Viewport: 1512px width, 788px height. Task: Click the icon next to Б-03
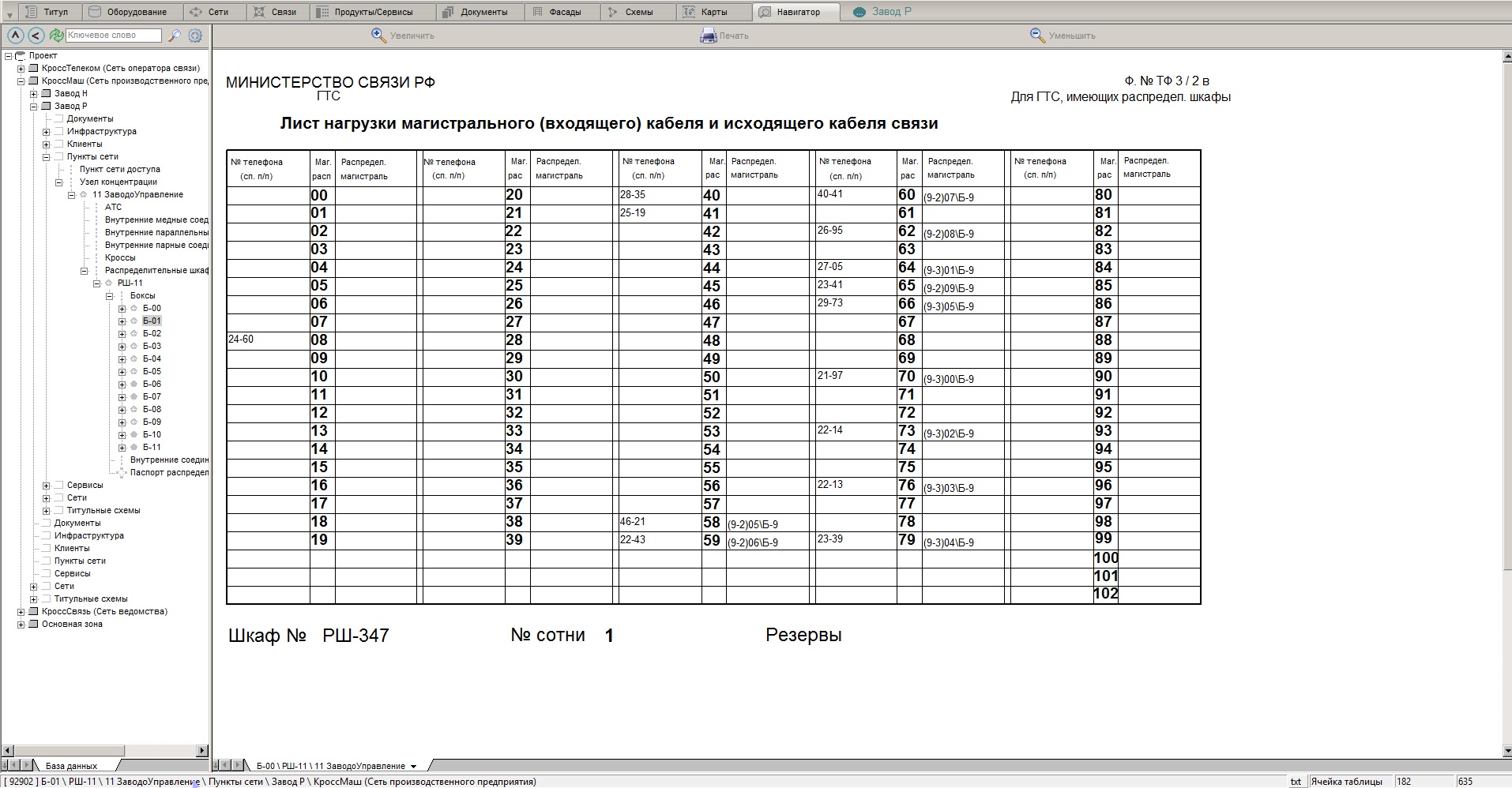[134, 347]
